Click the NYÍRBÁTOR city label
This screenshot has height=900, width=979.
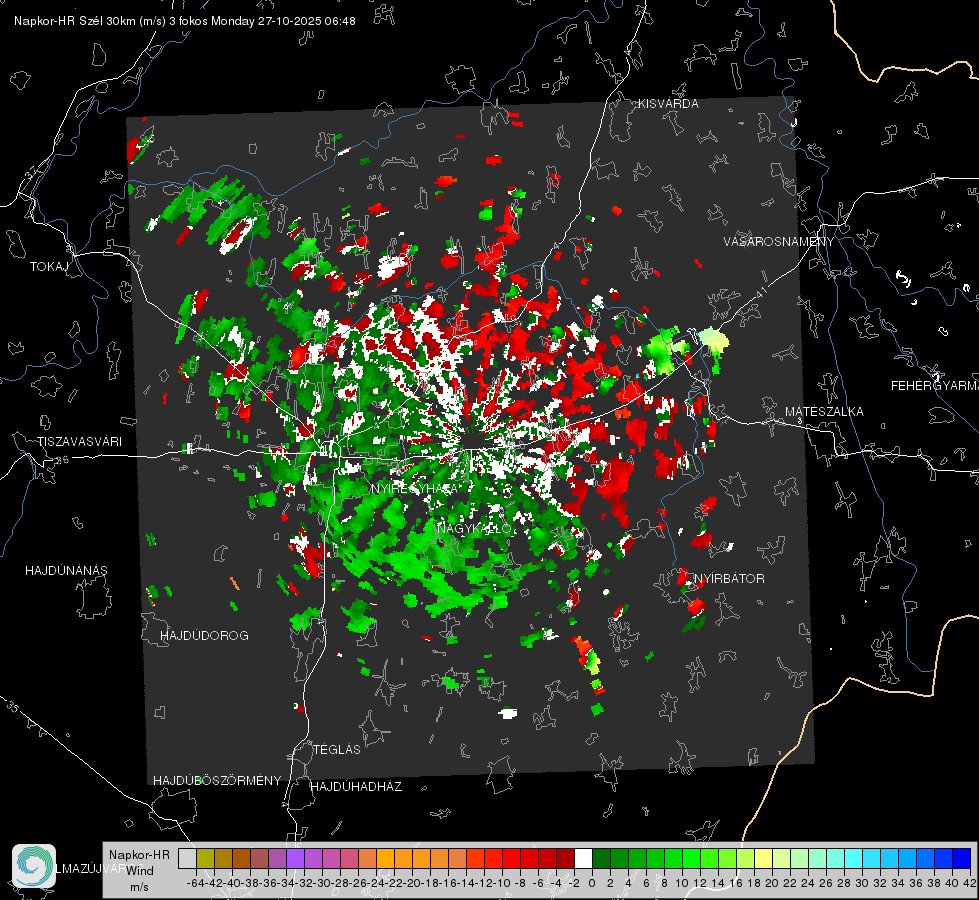(x=729, y=579)
